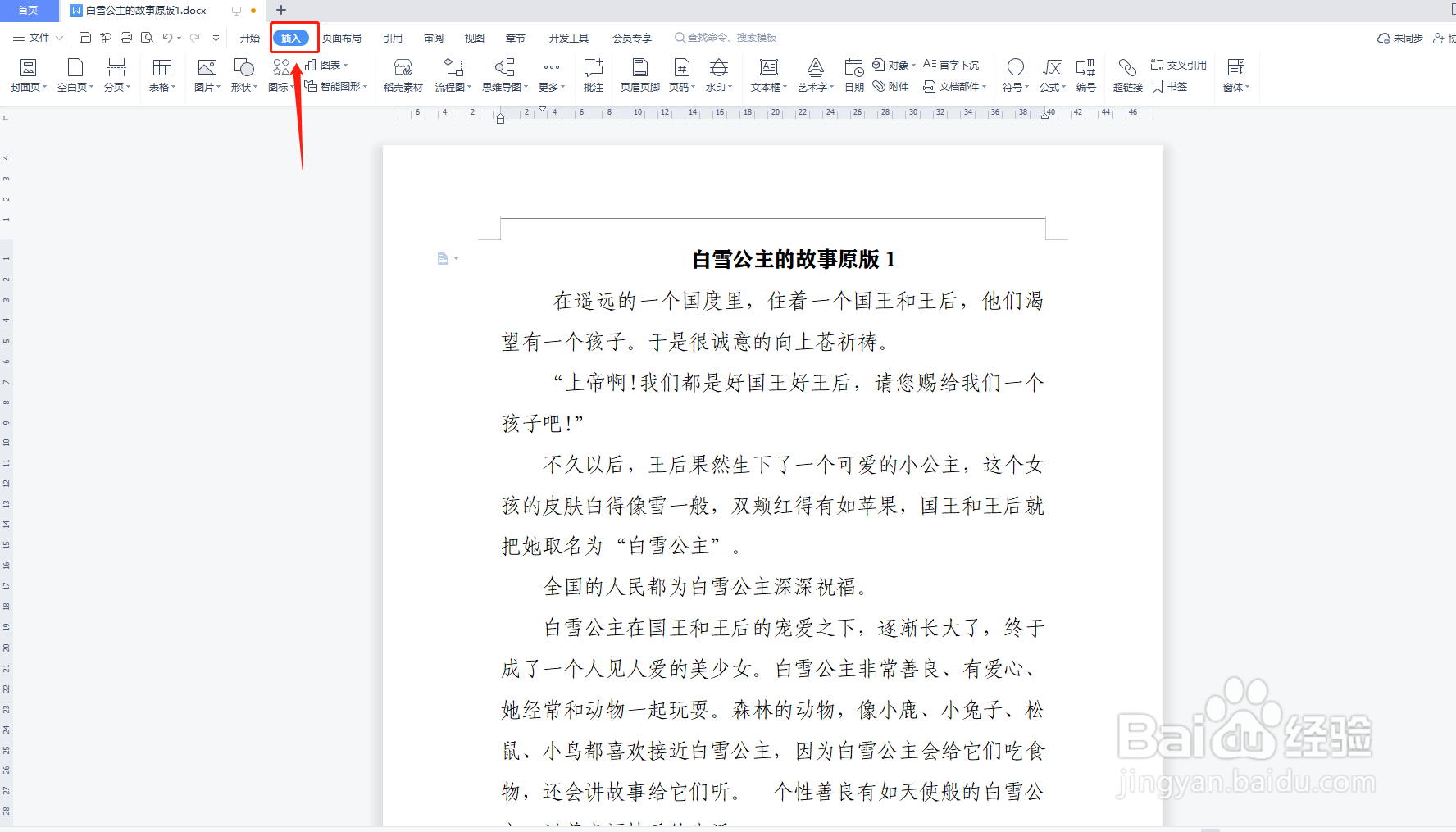Insert a blank page (空白页)
The height and width of the screenshot is (832, 1456).
click(x=75, y=75)
